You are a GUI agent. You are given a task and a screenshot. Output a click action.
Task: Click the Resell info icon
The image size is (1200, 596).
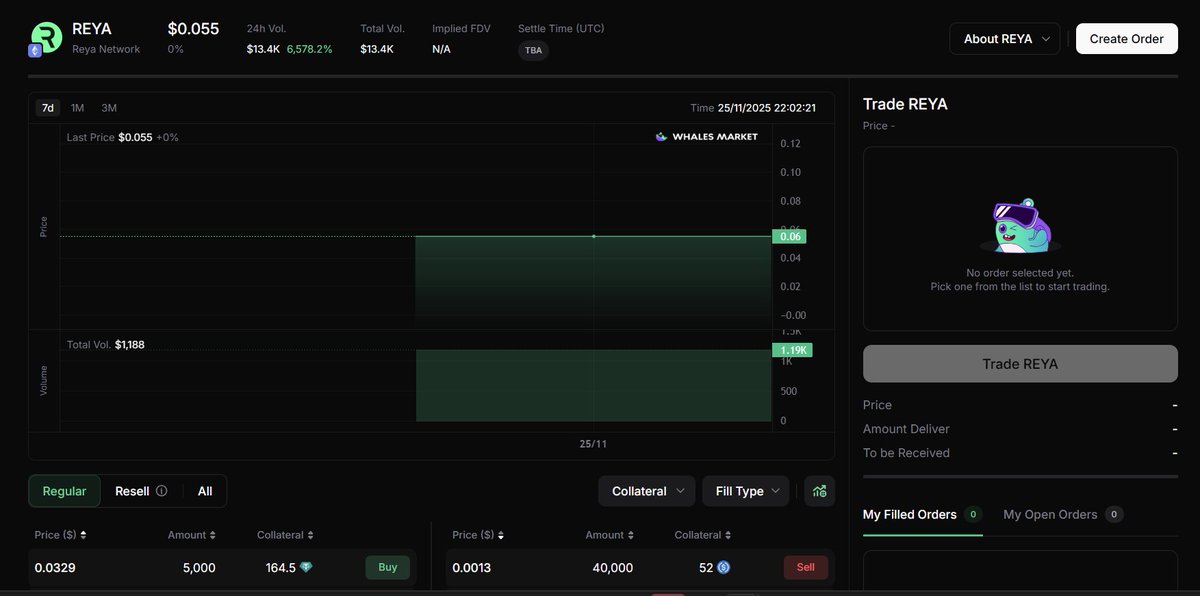[162, 491]
